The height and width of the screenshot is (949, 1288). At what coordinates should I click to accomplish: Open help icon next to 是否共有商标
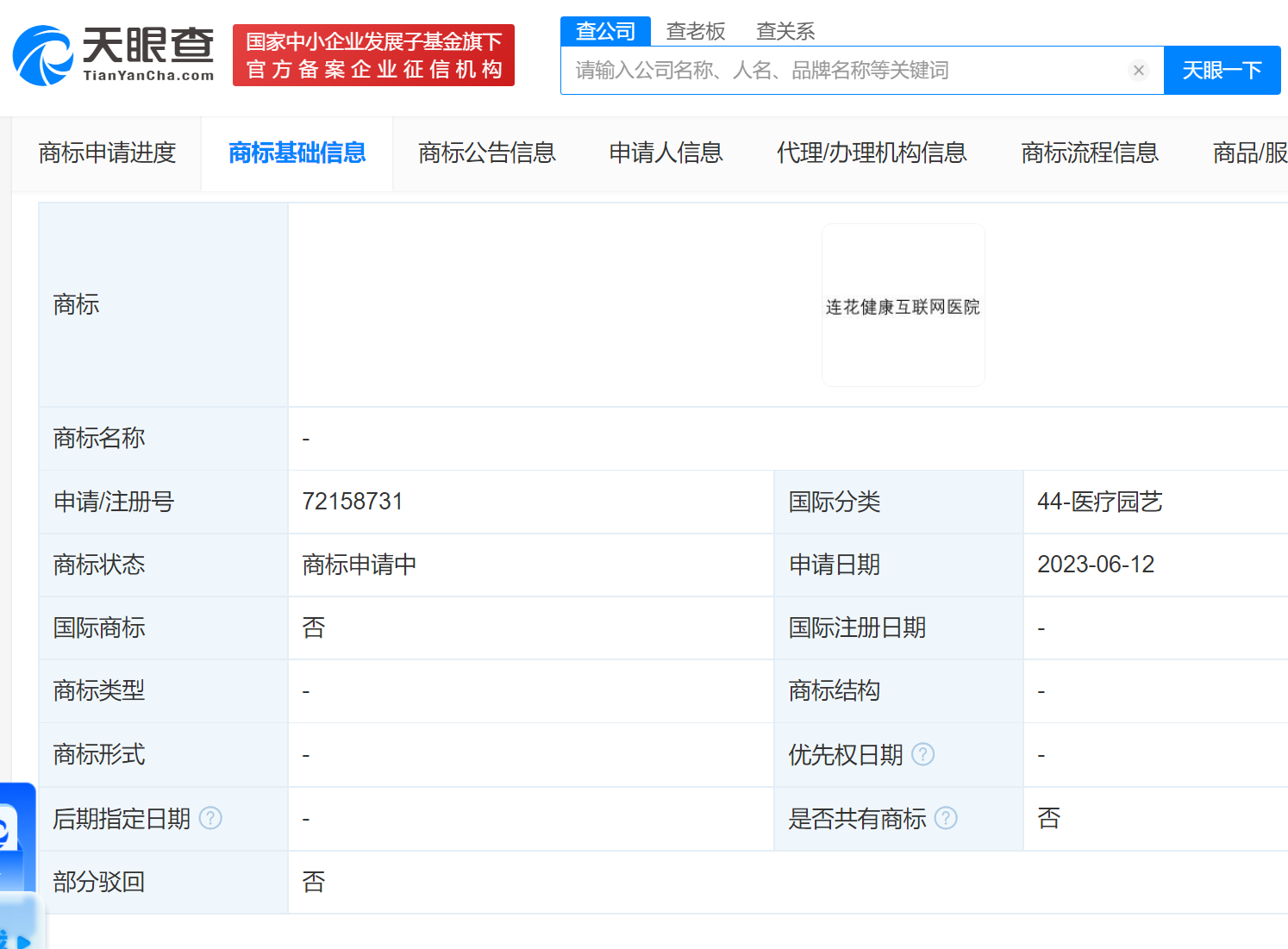946,818
